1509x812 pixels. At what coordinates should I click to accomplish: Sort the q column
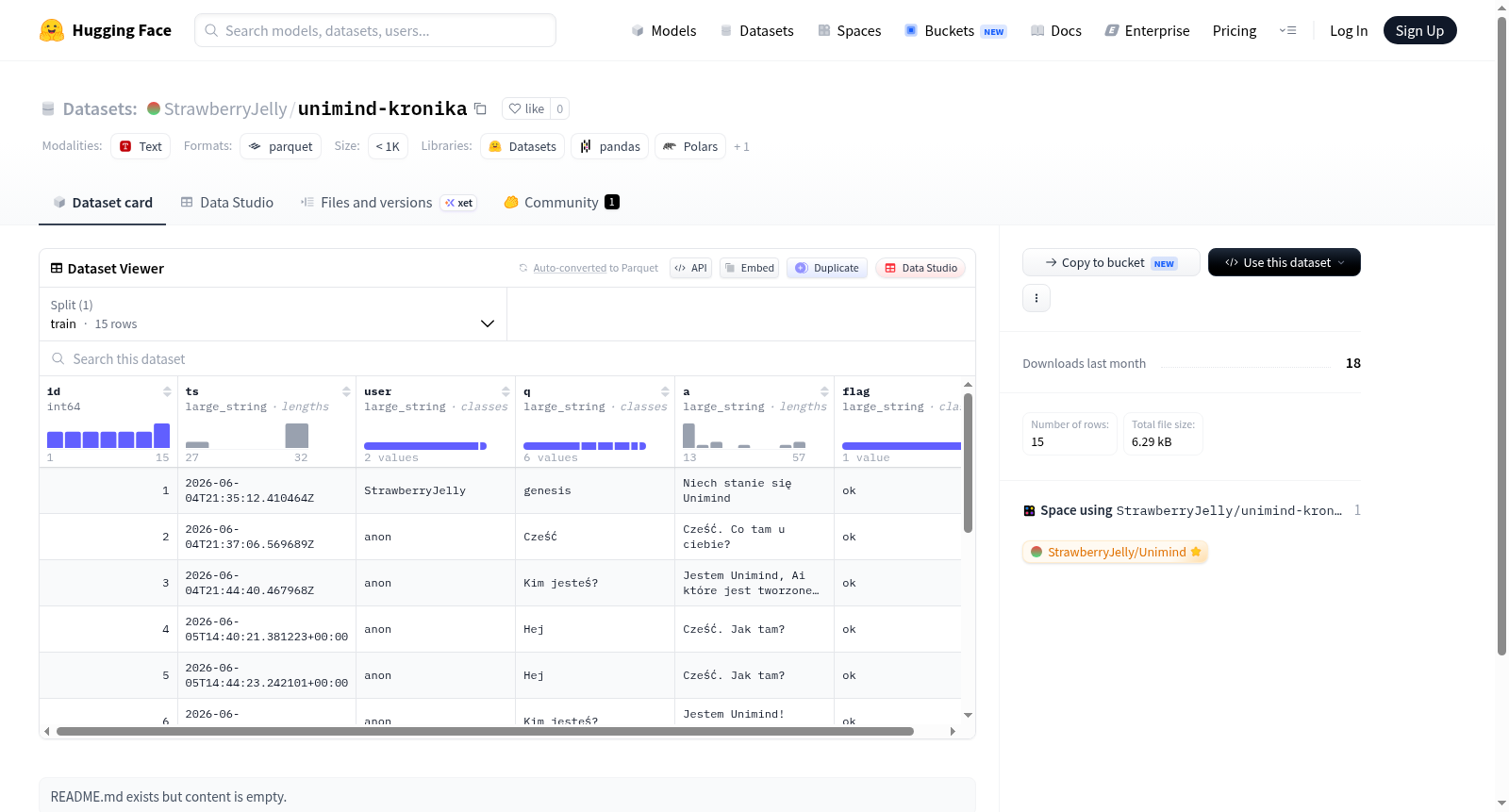pos(665,391)
